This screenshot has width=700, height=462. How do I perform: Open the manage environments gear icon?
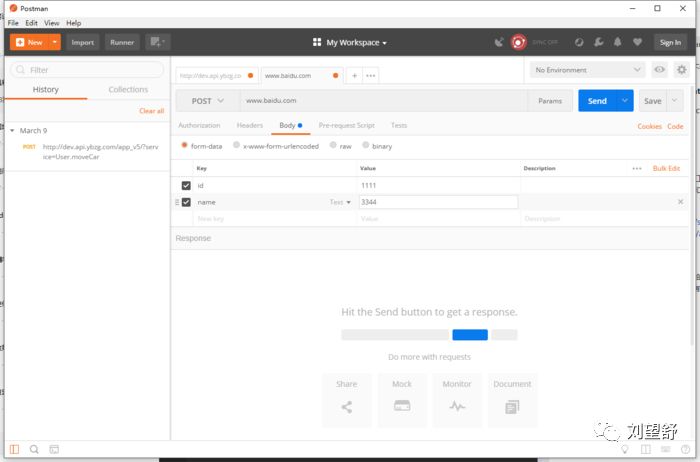click(x=682, y=70)
